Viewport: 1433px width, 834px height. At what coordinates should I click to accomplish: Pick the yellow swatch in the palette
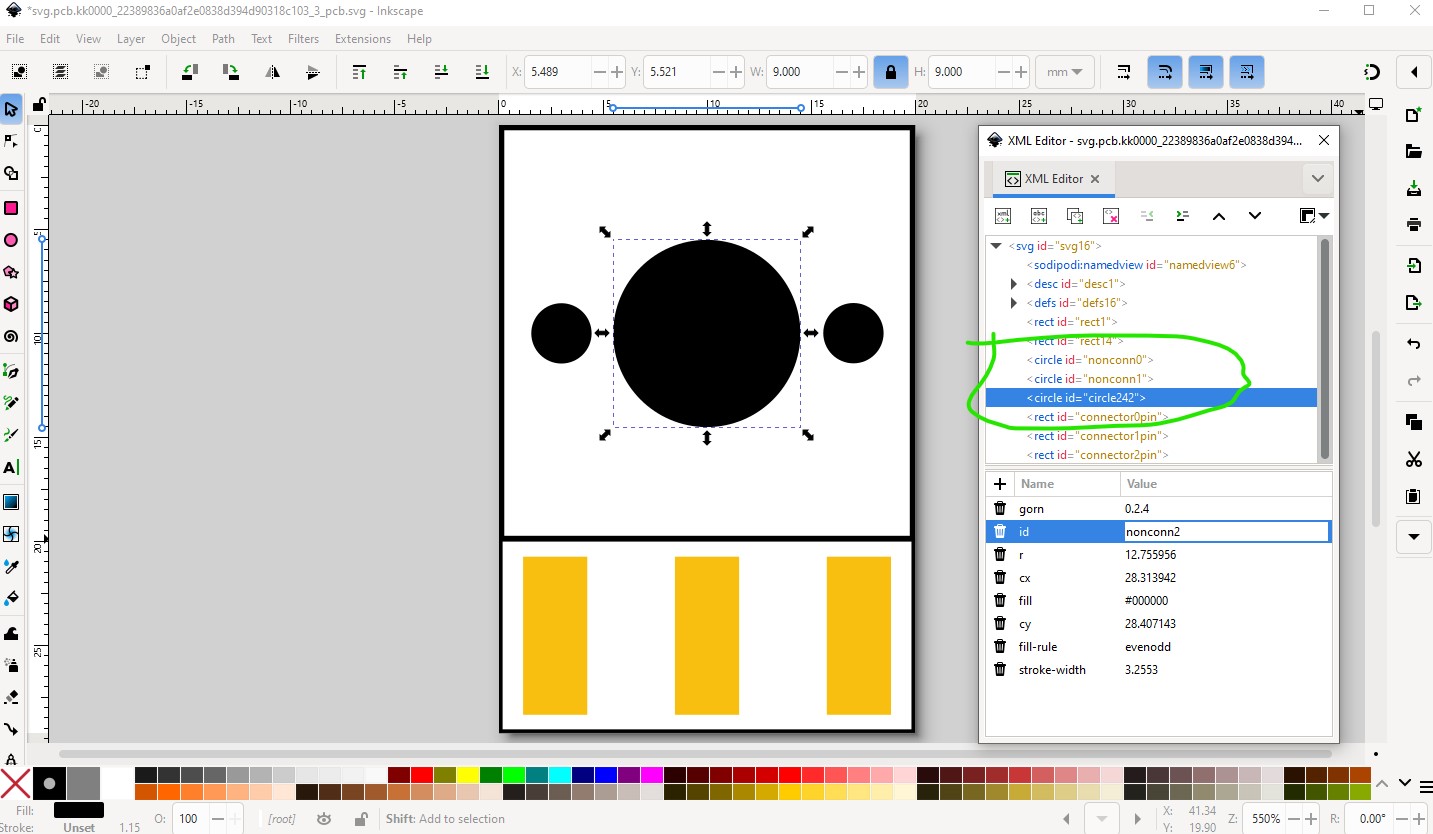coord(467,775)
